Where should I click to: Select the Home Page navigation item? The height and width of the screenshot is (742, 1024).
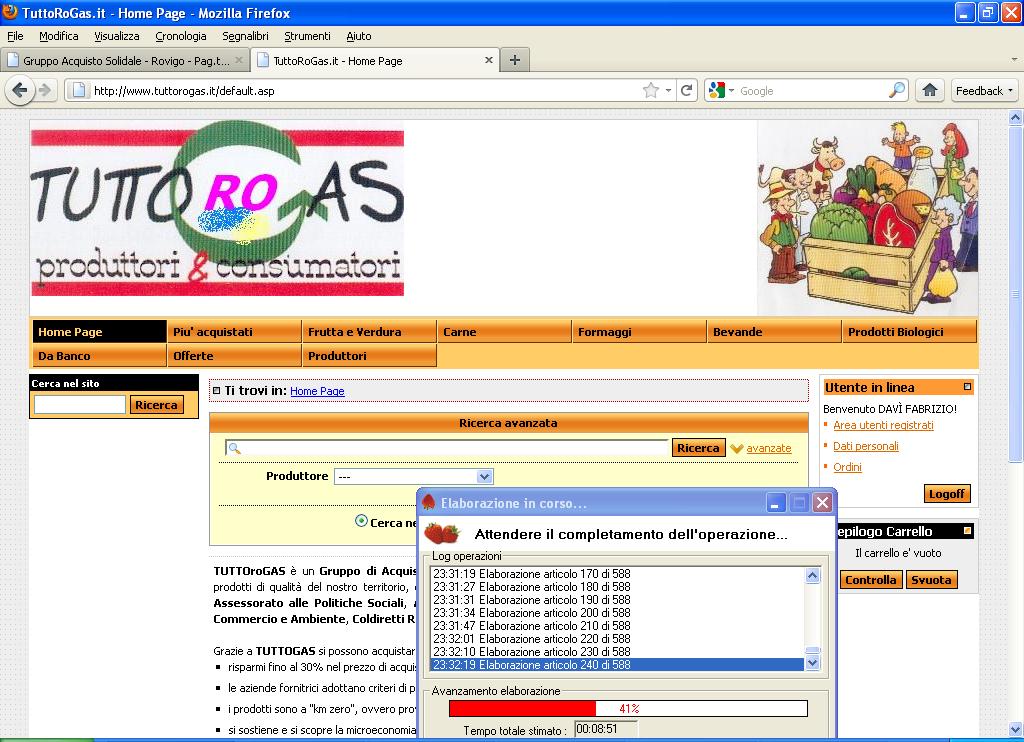[x=99, y=331]
